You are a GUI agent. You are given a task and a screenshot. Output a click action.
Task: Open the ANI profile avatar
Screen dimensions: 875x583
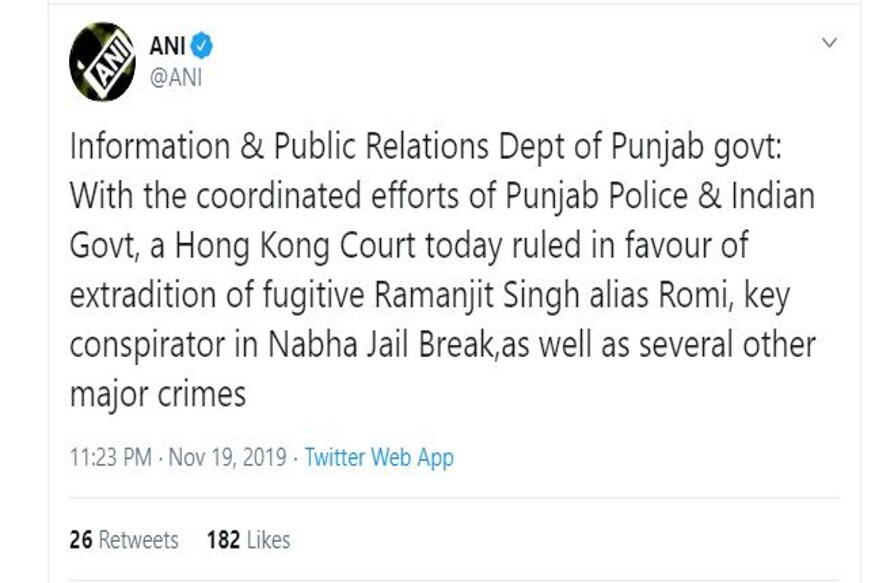(102, 61)
